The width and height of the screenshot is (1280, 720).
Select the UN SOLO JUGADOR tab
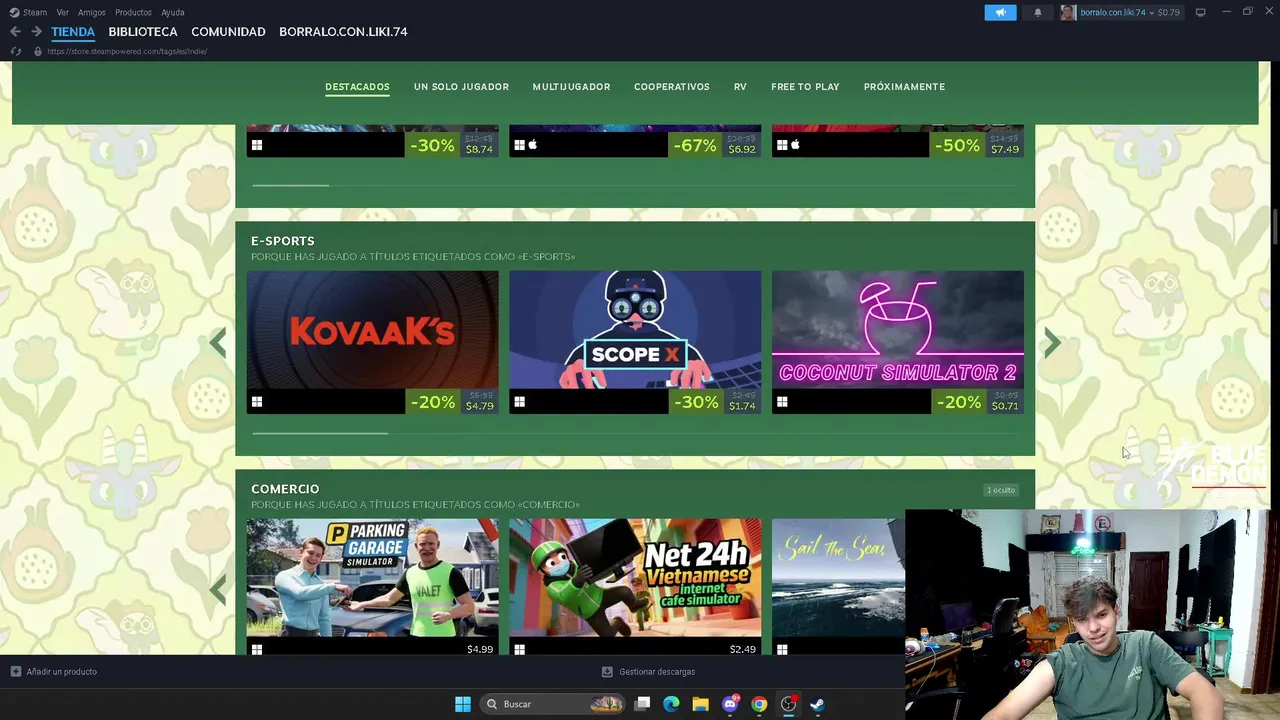(x=461, y=87)
